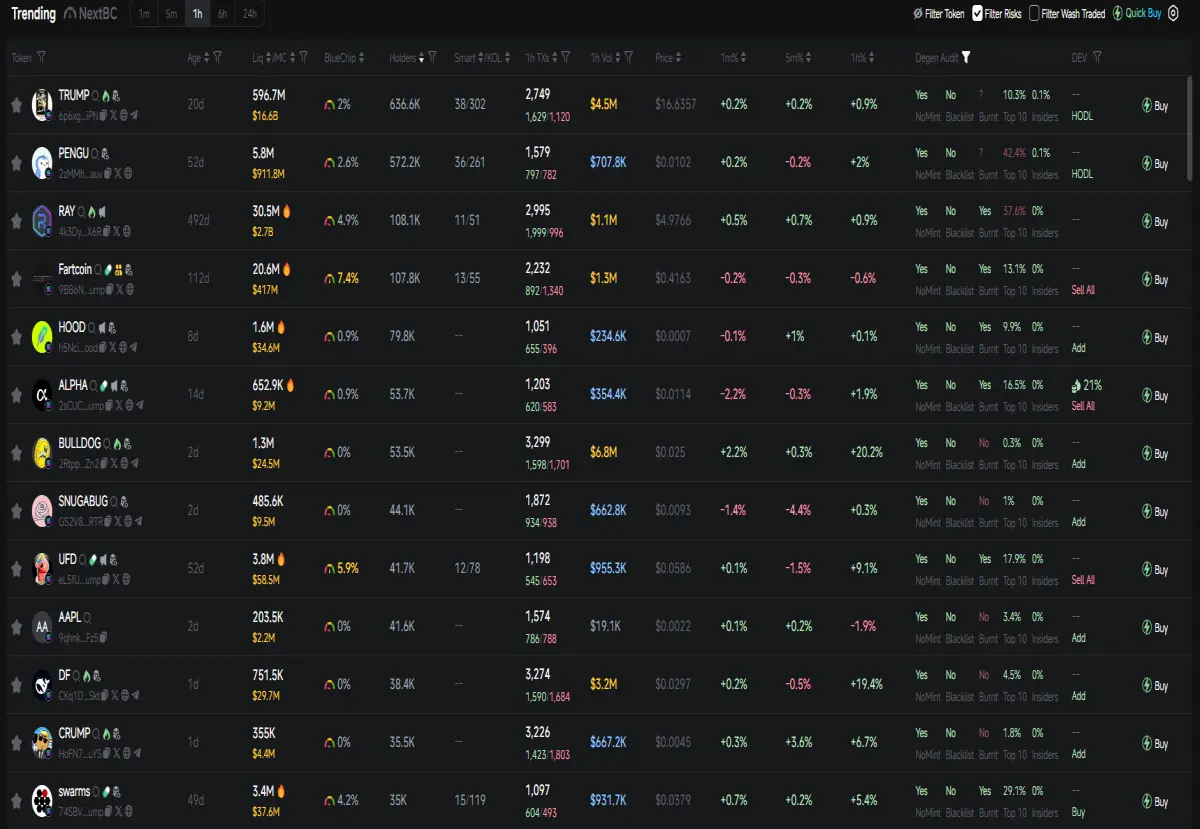Image resolution: width=1200 pixels, height=829 pixels.
Task: Open the DF token's X icon
Action: click(x=115, y=695)
